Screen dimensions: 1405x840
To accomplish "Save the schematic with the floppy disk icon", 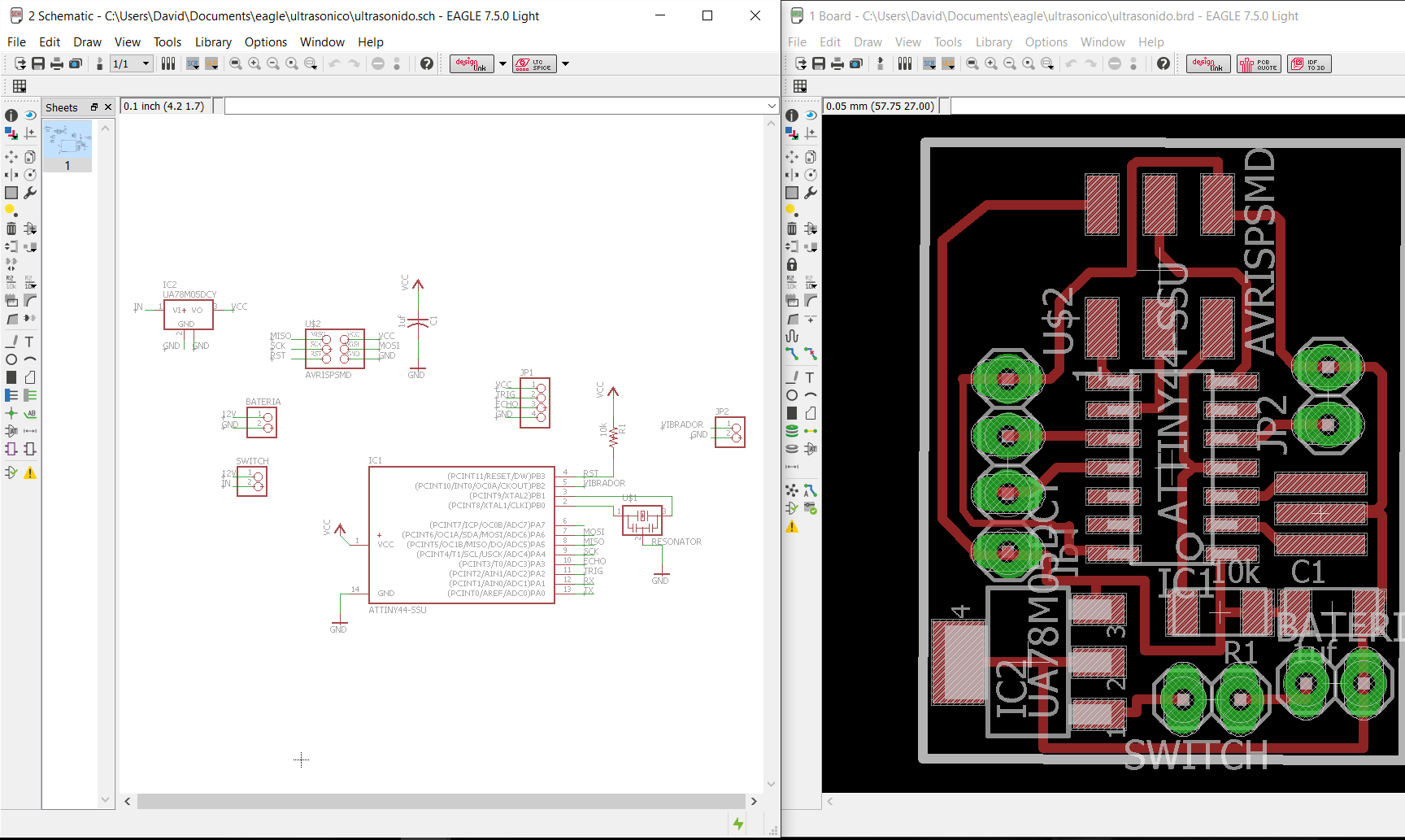I will tap(38, 63).
